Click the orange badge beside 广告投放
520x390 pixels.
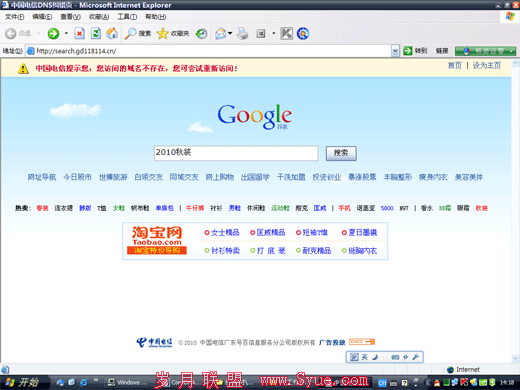(362, 342)
